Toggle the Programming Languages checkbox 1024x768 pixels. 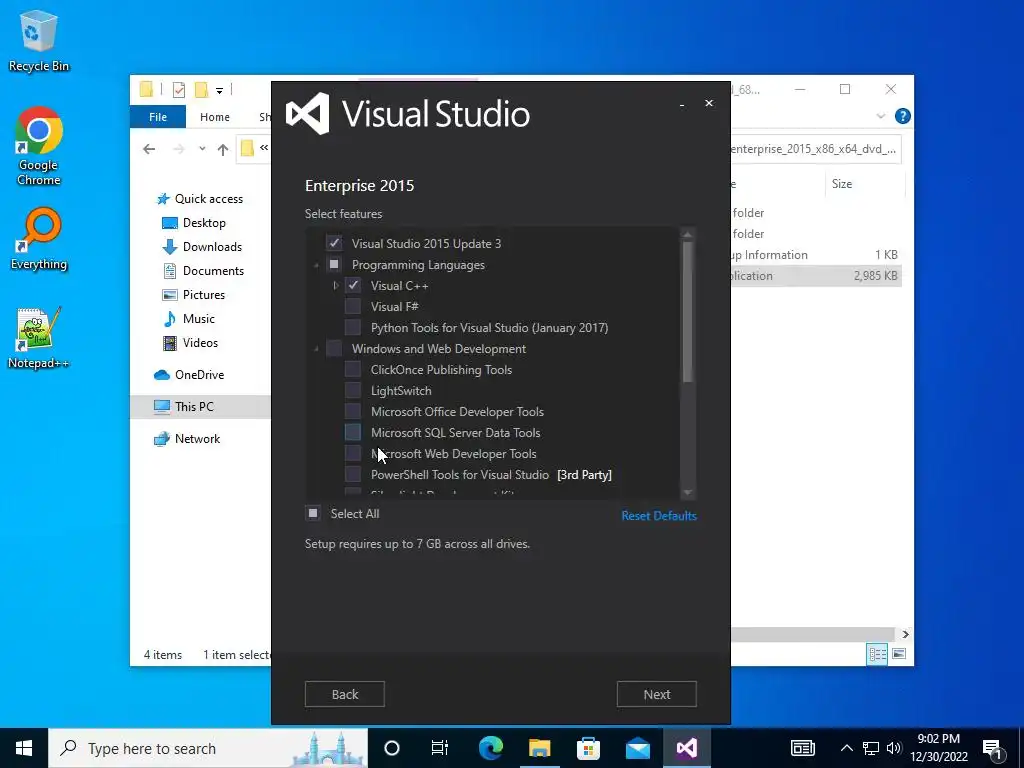(x=334, y=264)
